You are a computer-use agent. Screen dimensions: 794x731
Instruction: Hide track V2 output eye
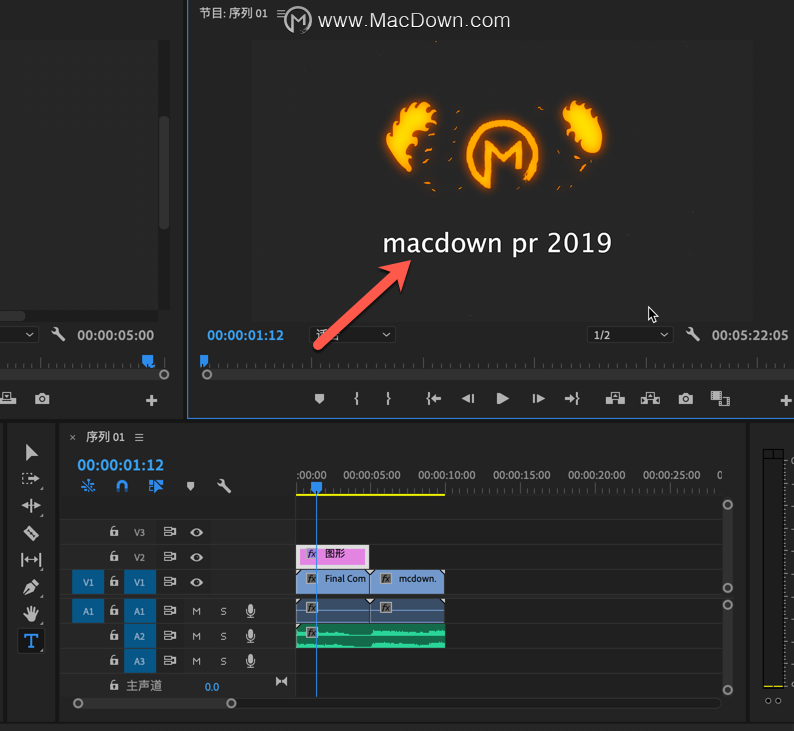[x=196, y=557]
